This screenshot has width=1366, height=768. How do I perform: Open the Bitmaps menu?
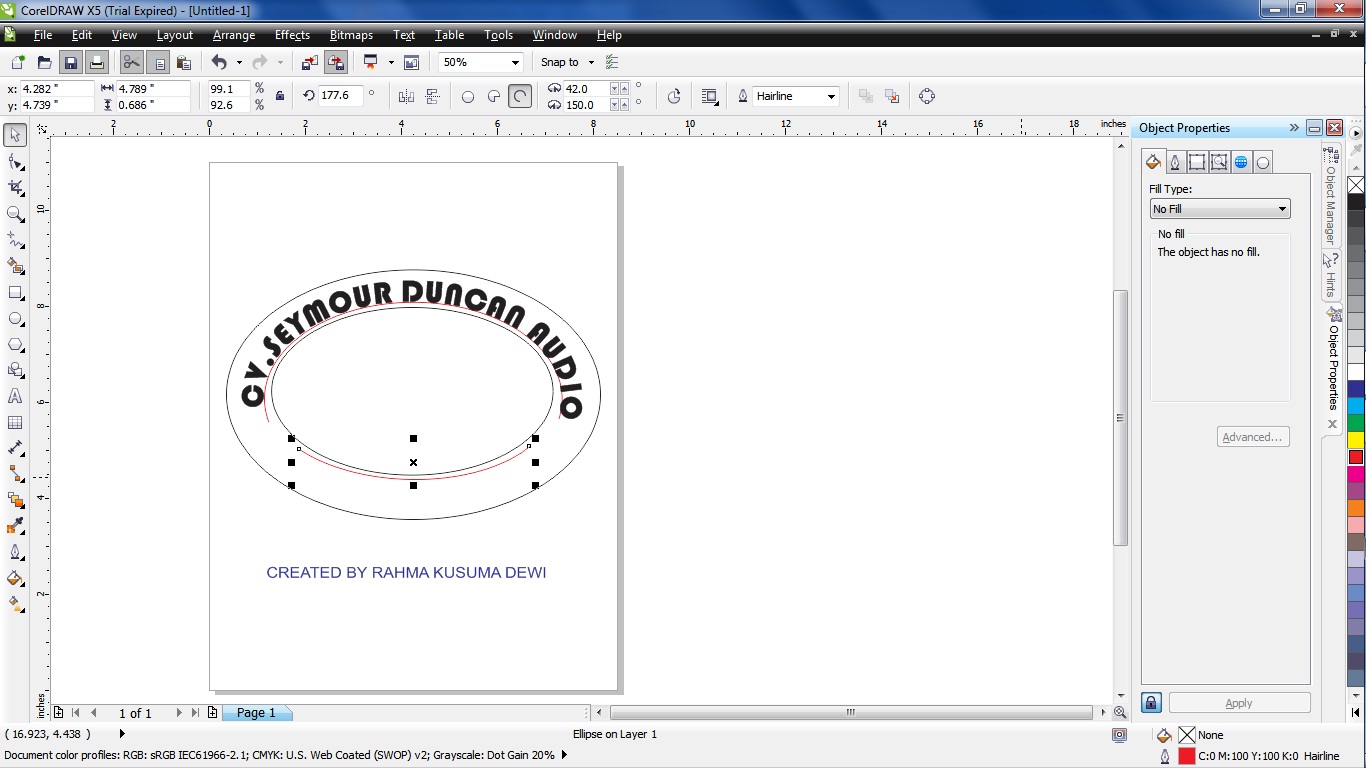point(351,35)
